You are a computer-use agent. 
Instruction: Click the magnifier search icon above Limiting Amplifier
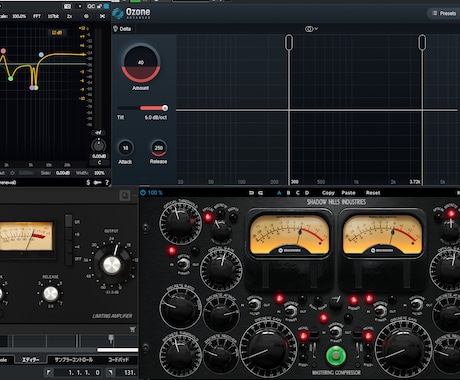point(125,196)
